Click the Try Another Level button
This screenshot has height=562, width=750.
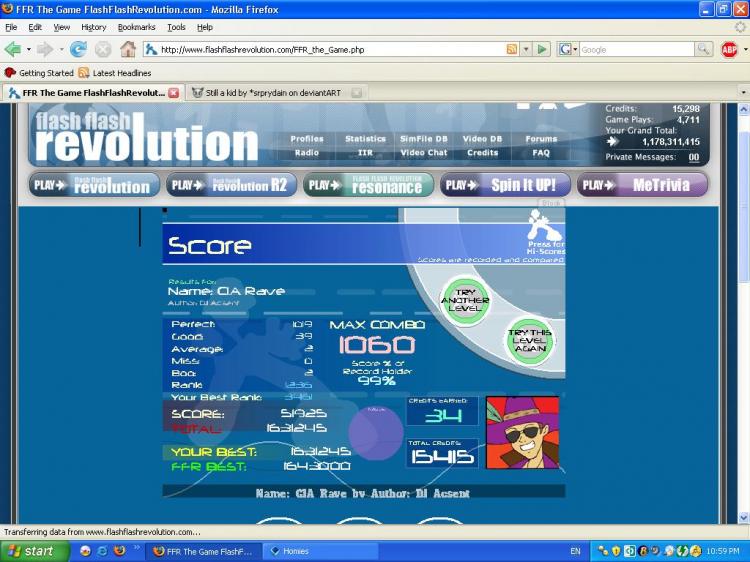(x=465, y=300)
